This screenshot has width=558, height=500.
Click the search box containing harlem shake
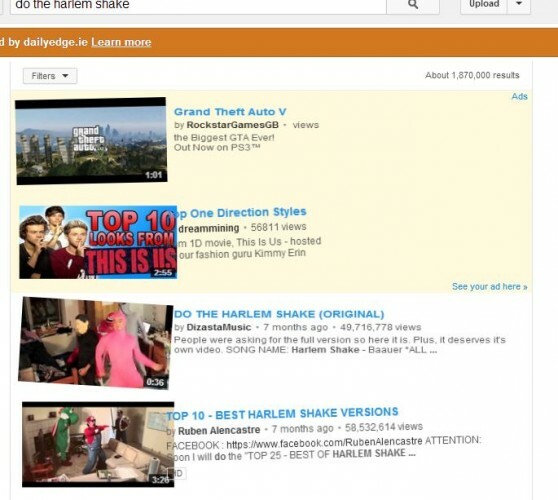pyautogui.click(x=198, y=5)
